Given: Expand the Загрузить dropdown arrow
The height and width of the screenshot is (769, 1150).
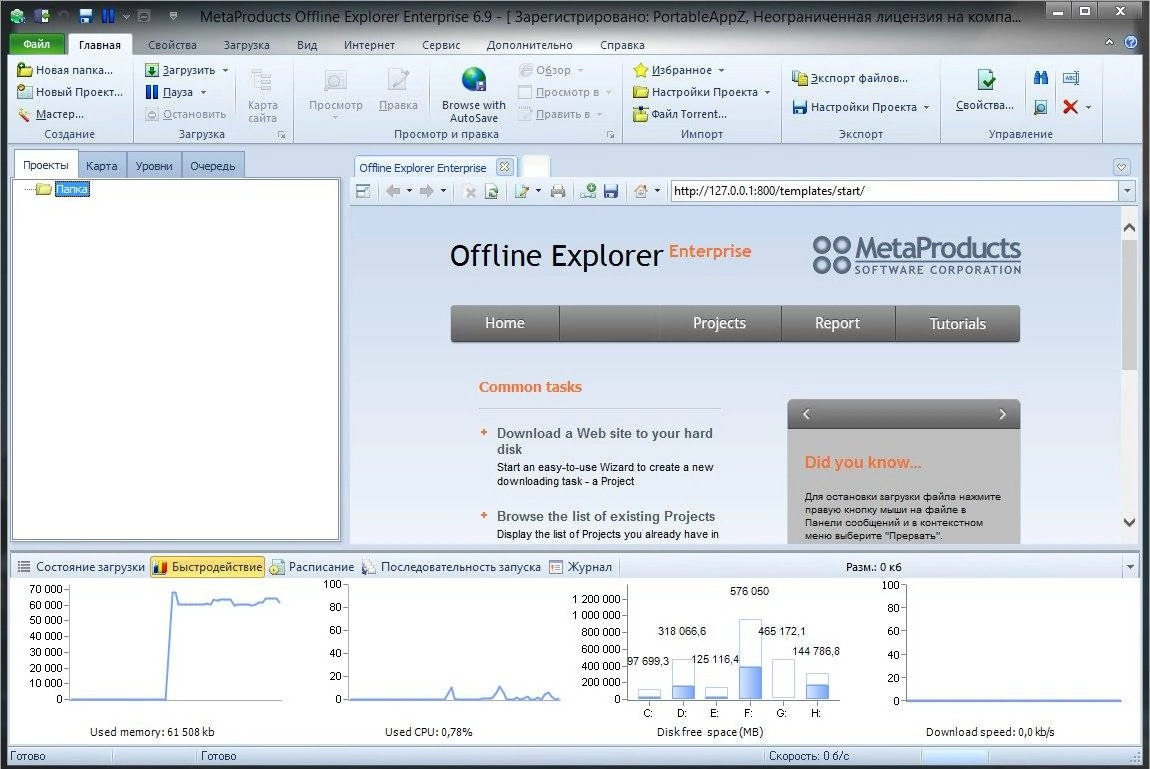Looking at the screenshot, I should point(225,70).
